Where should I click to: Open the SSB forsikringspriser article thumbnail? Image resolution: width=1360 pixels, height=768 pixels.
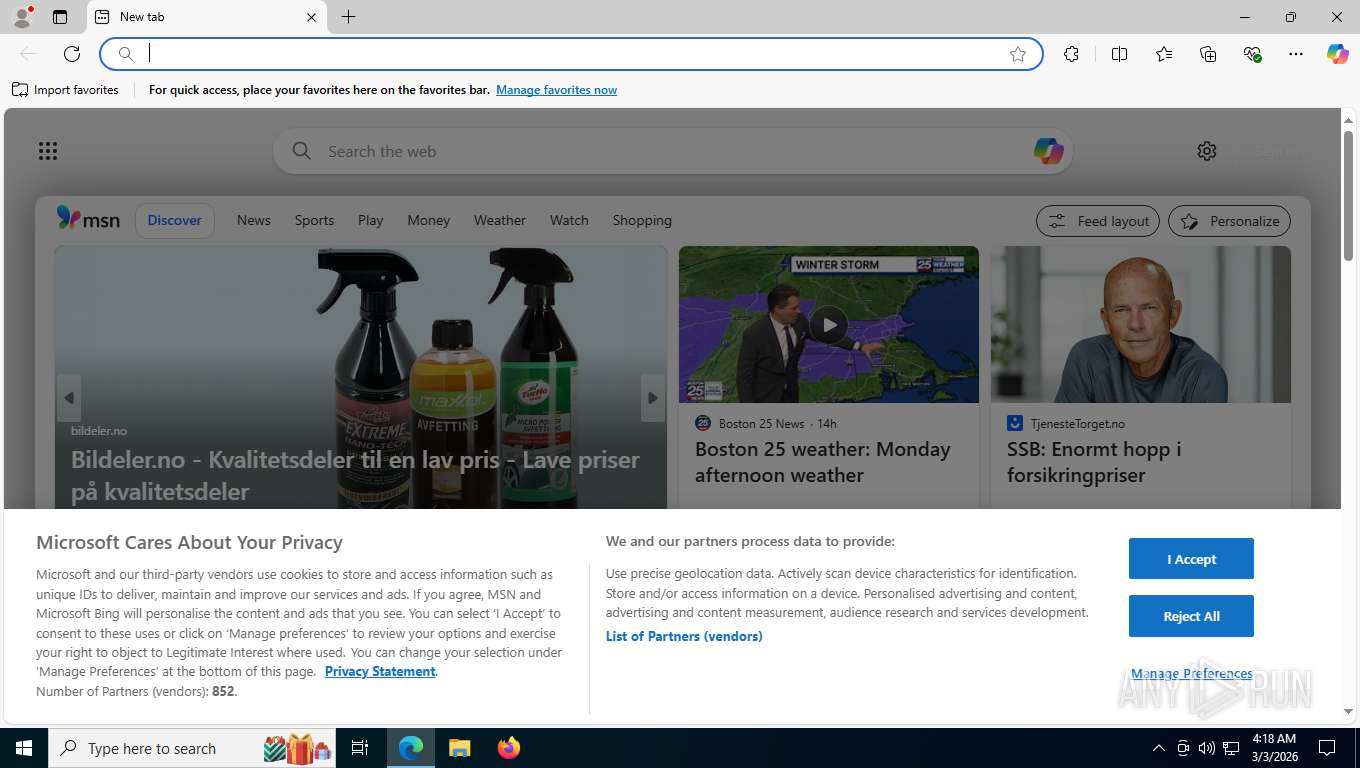1141,324
